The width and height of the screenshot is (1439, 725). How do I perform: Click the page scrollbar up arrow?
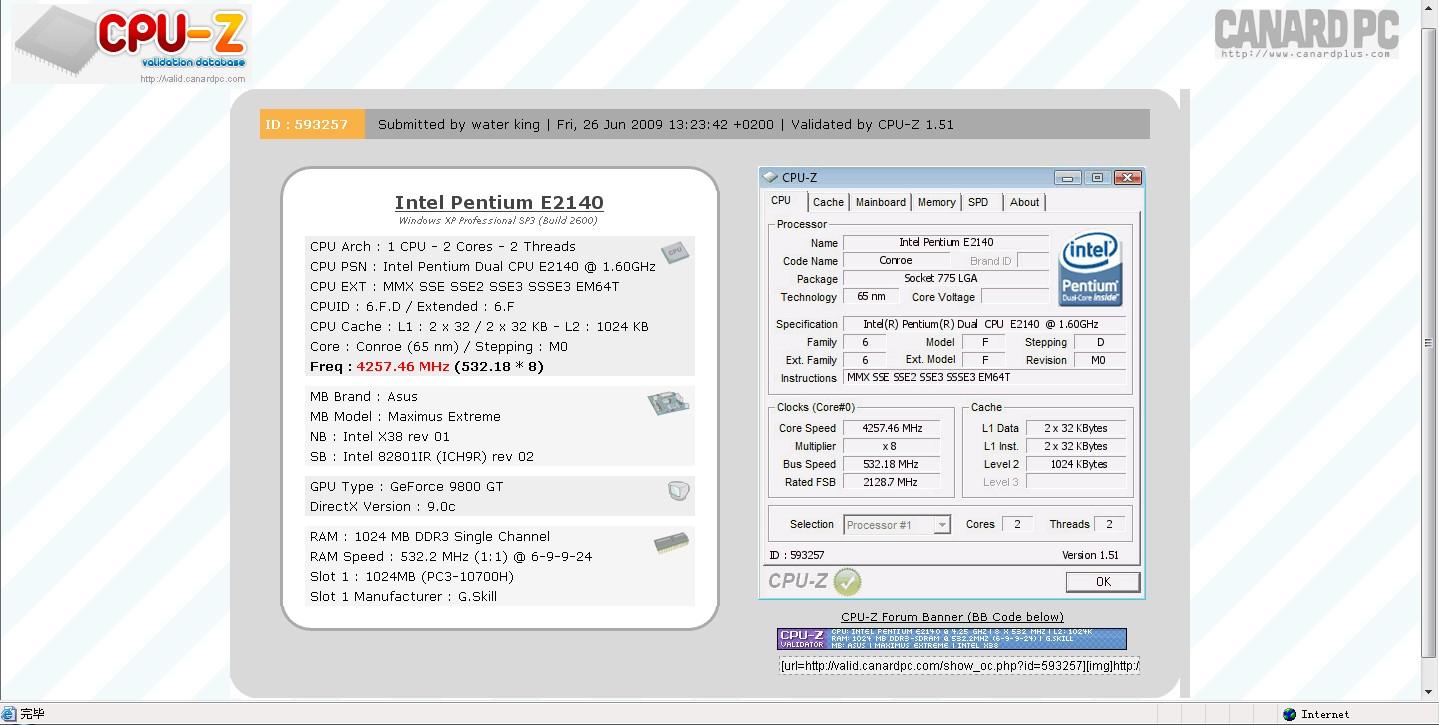coord(1429,9)
